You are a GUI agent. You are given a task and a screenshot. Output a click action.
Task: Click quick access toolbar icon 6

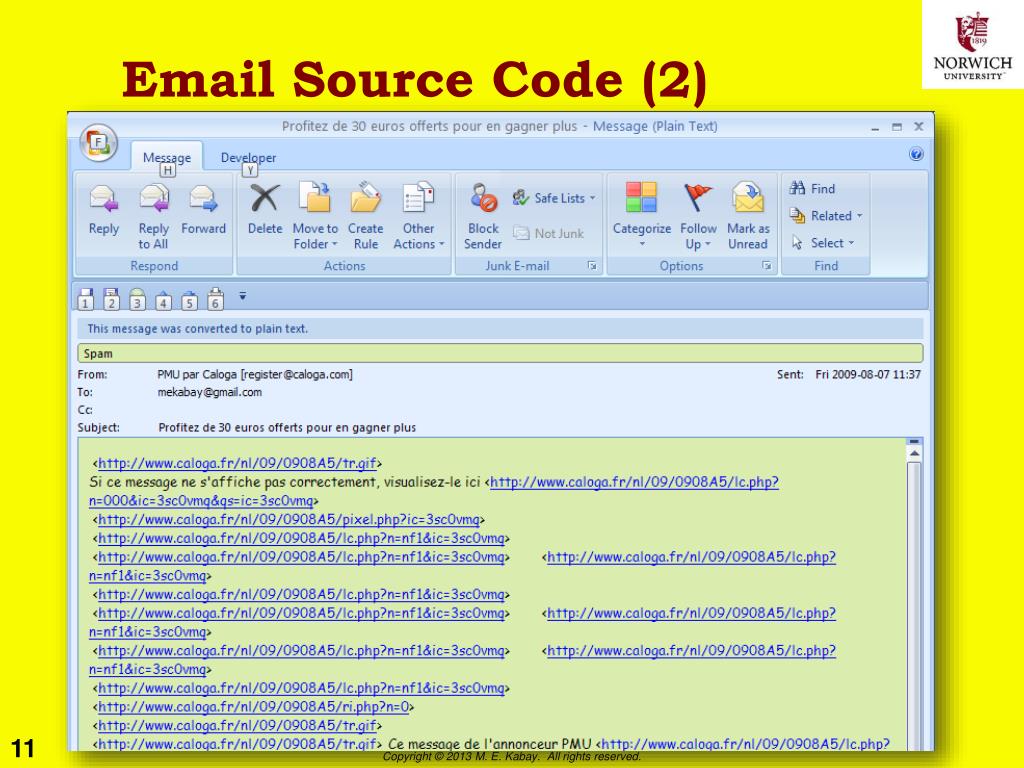[x=216, y=299]
